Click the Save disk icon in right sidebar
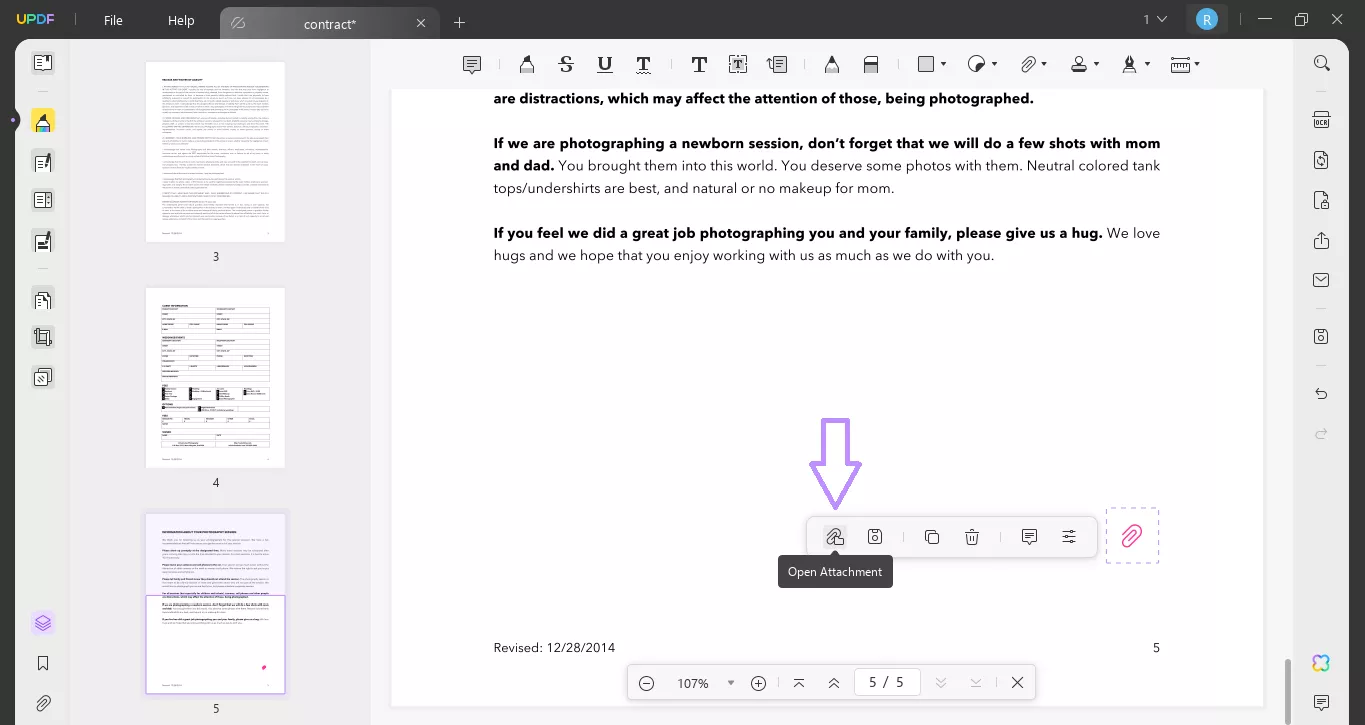This screenshot has width=1365, height=725. pos(1322,337)
